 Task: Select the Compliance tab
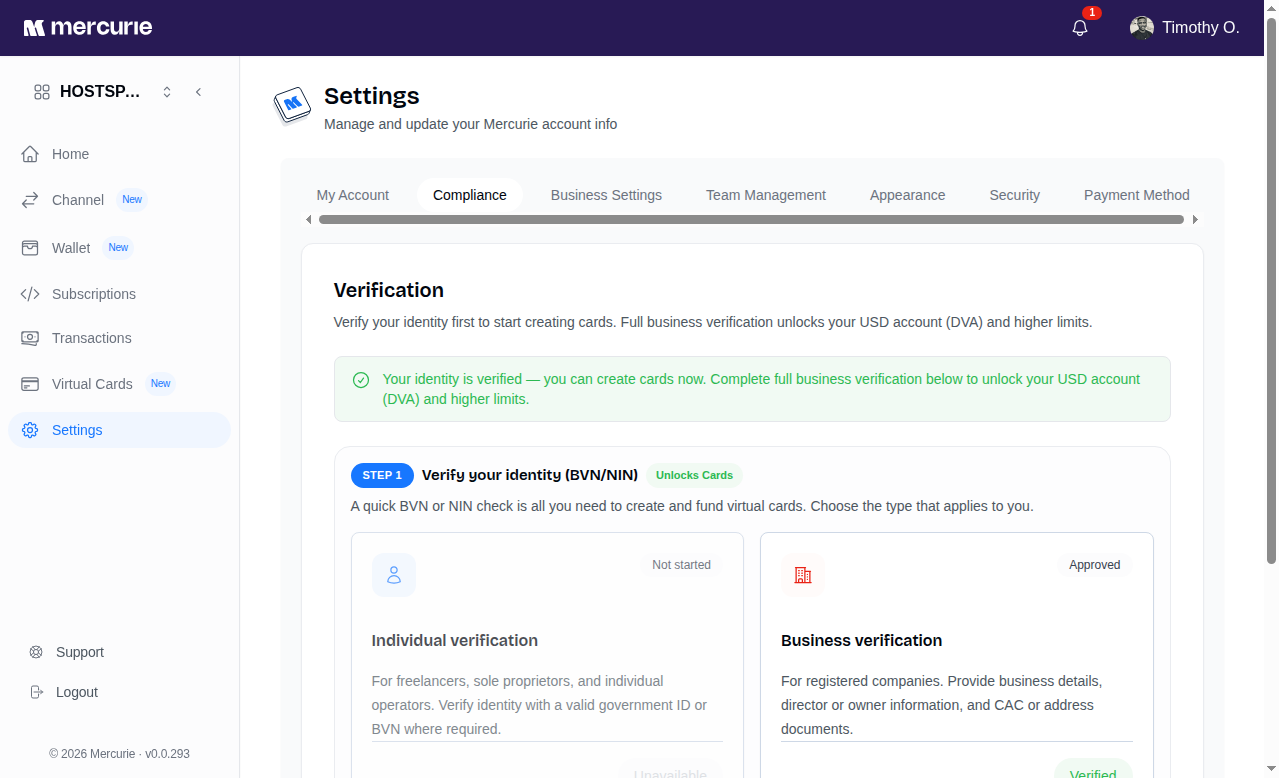[470, 195]
